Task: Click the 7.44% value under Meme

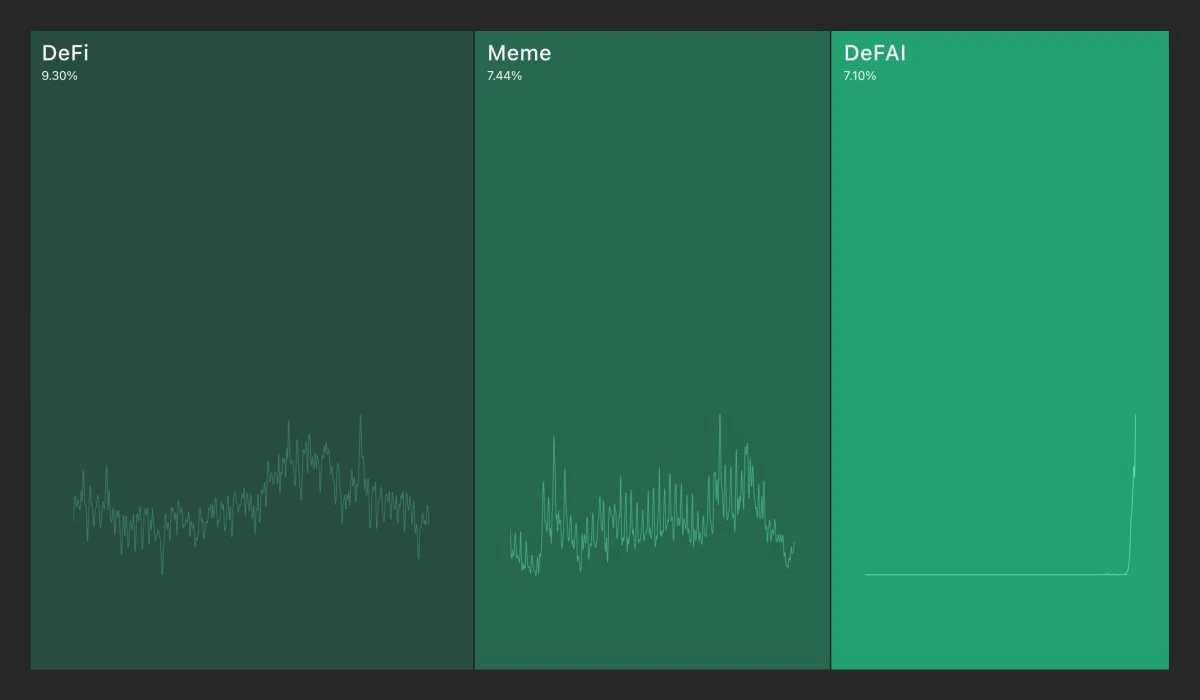Action: pyautogui.click(x=504, y=76)
